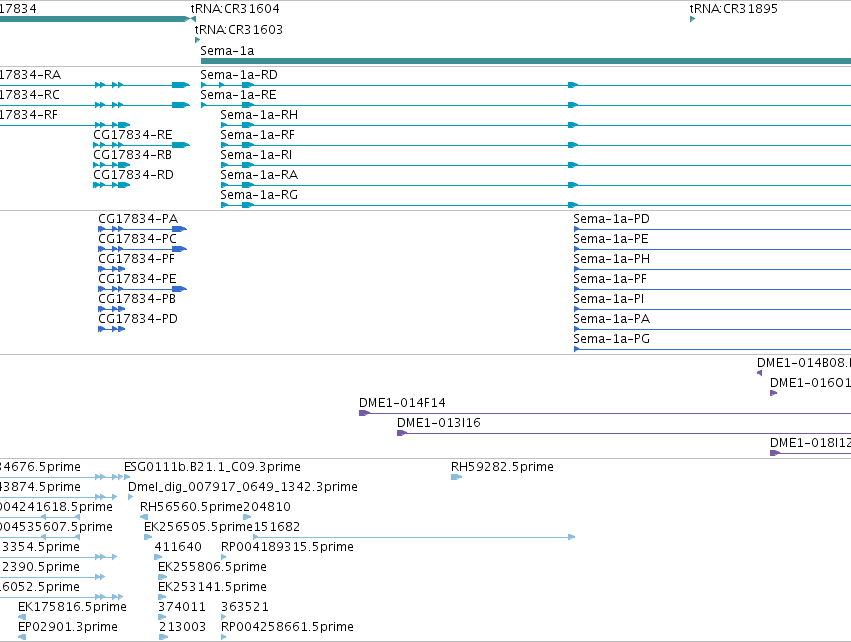Click the CG17834-RB transcript label
This screenshot has width=851, height=642.
[132, 155]
